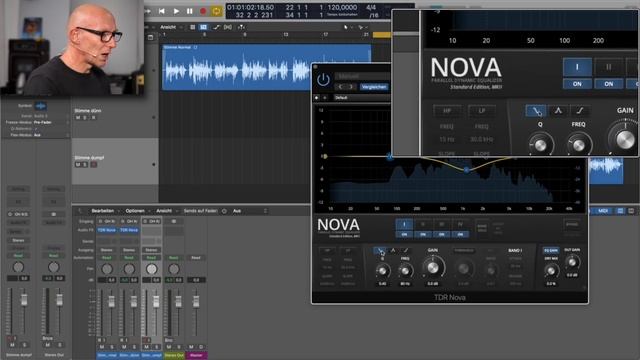Click the DRY MIX knob in Nova
640x360 pixels.
click(551, 271)
